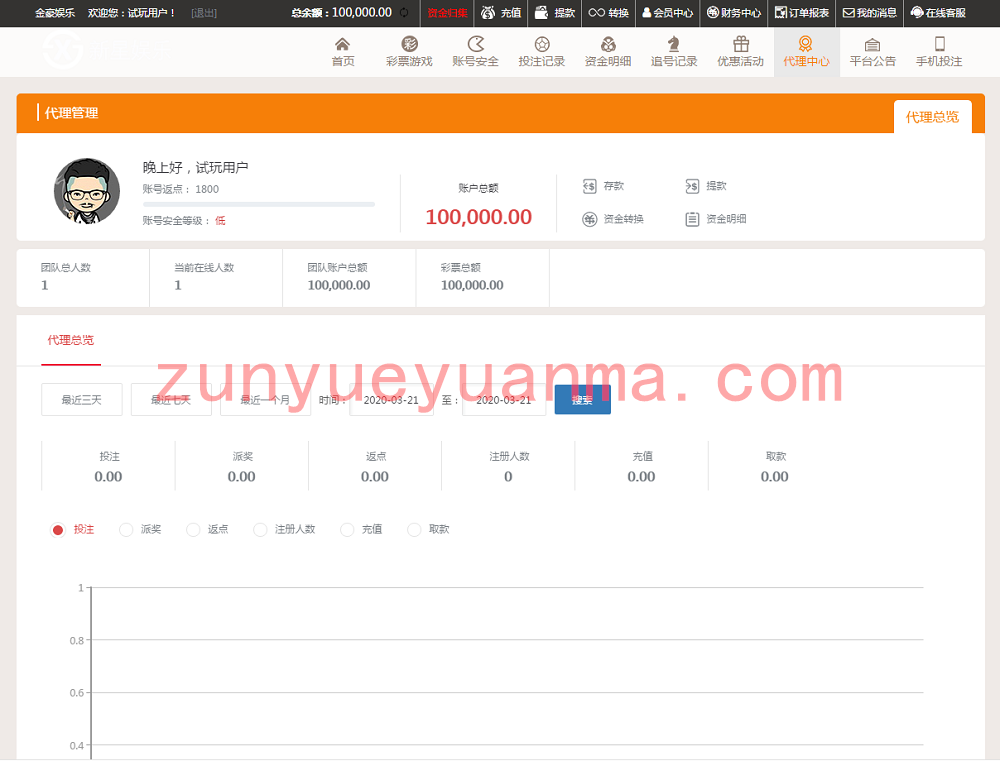1000x761 pixels.
Task: Filter by 最近七天
Action: [x=171, y=400]
